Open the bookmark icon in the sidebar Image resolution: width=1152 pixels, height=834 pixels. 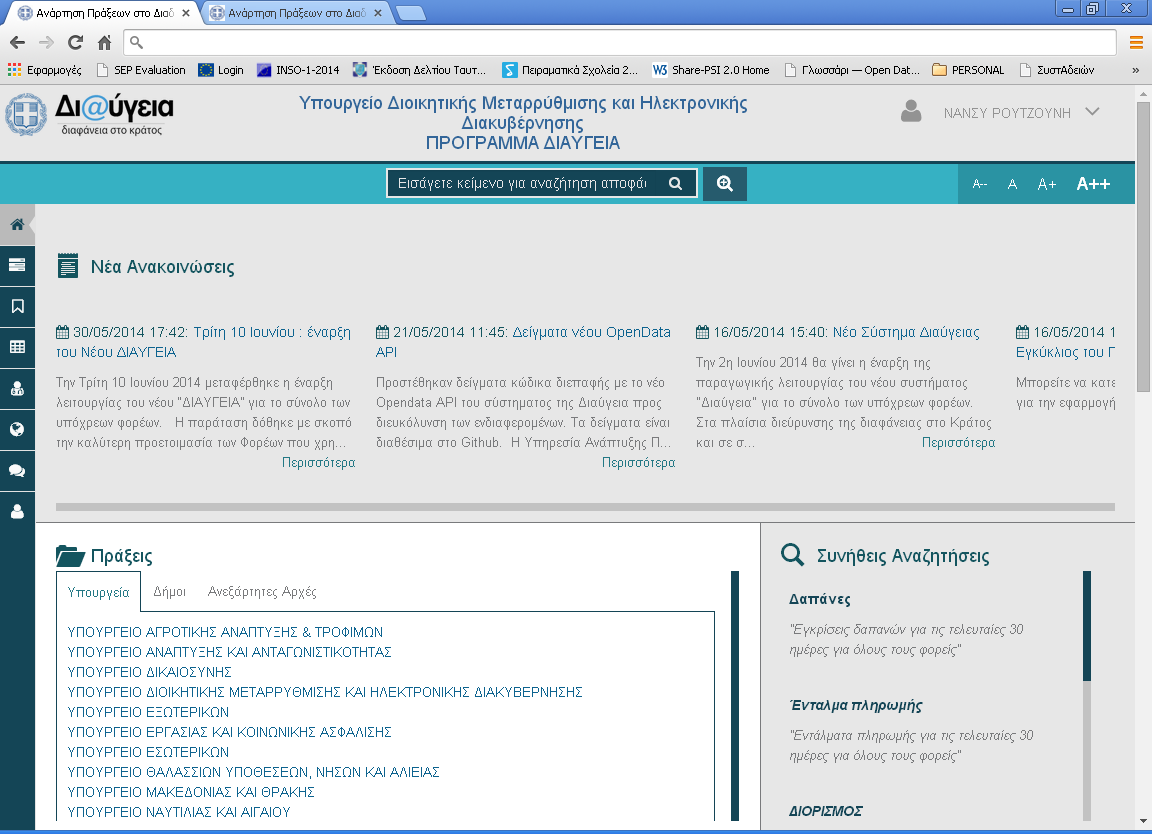[x=17, y=306]
